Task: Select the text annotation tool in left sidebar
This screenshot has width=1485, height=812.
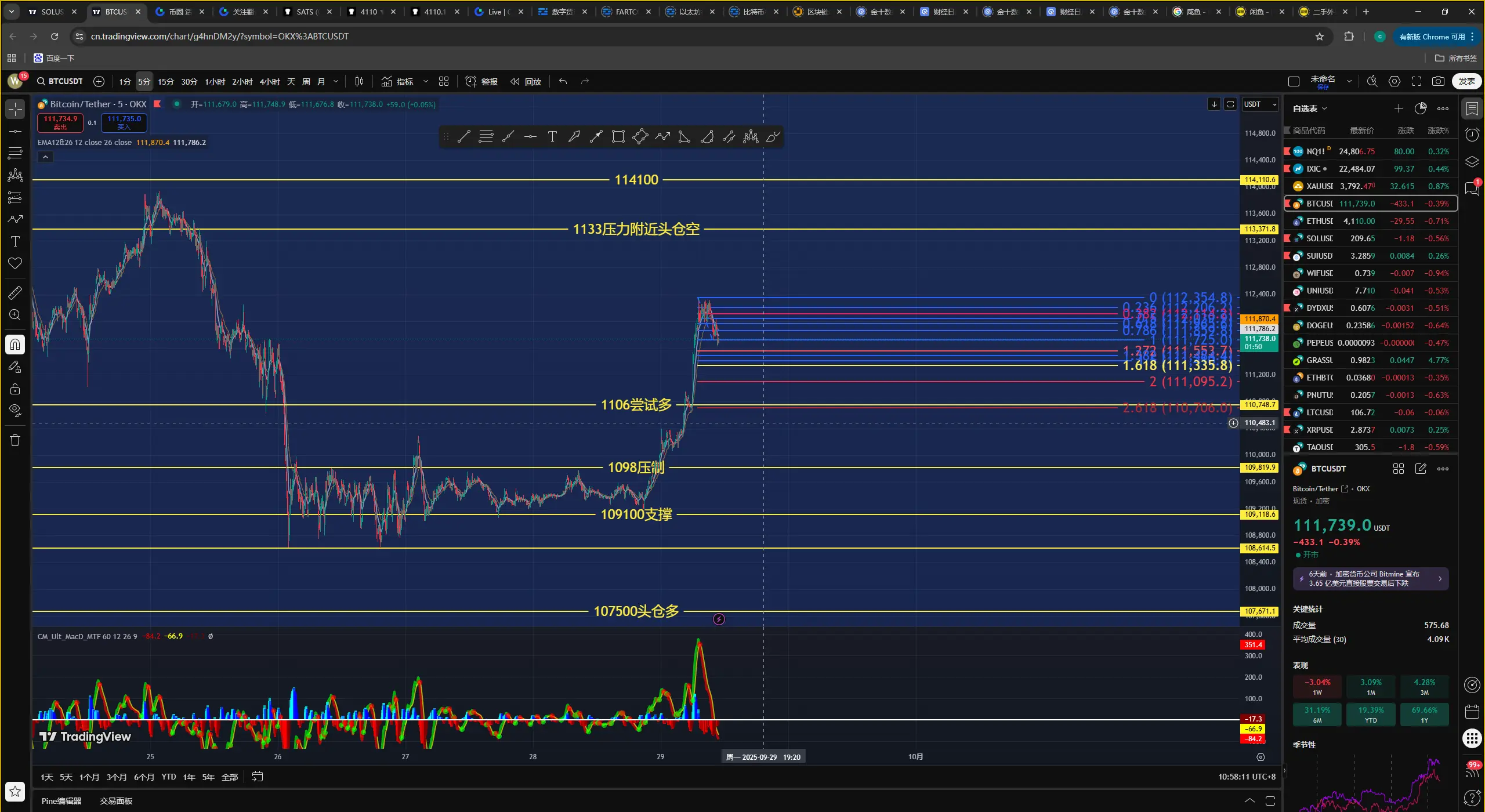Action: point(15,241)
